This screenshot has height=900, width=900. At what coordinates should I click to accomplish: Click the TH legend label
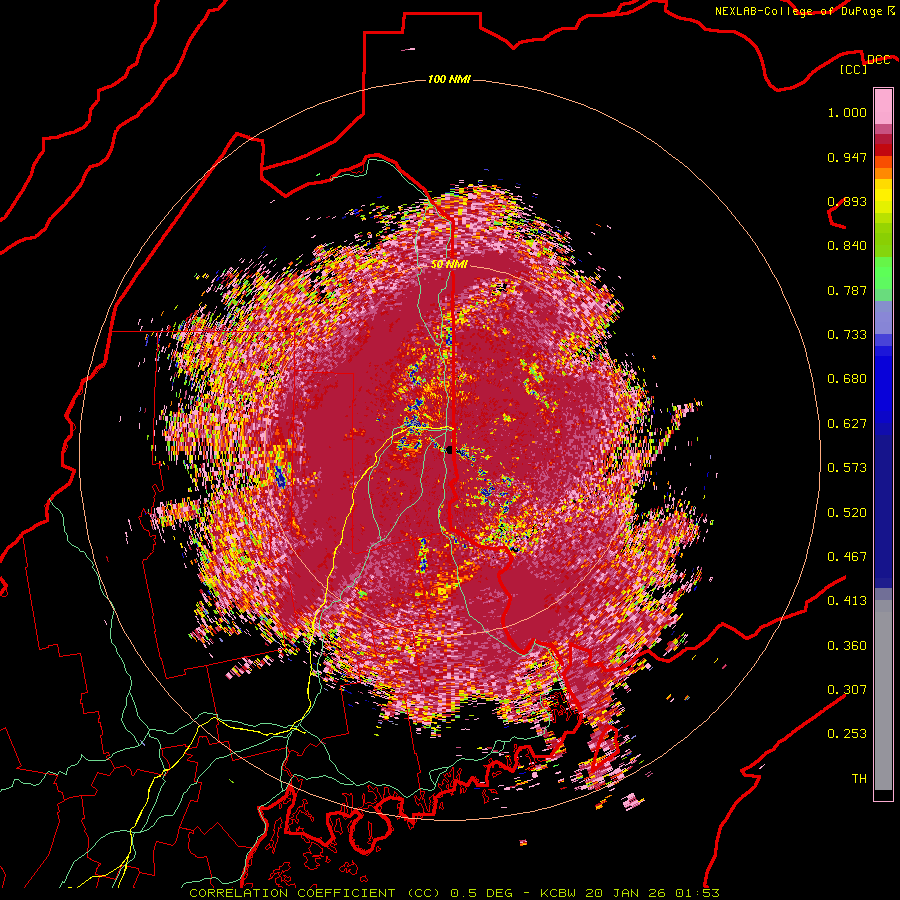tap(859, 779)
